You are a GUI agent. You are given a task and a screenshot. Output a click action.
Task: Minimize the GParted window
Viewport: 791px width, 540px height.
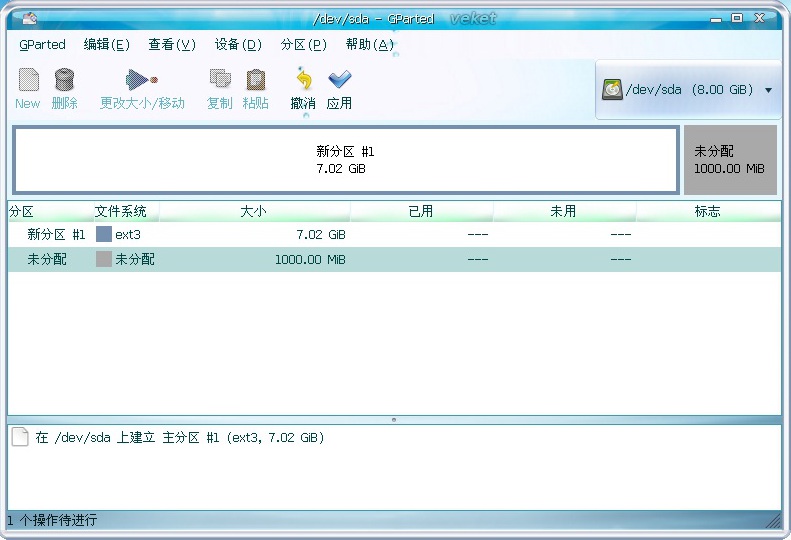pyautogui.click(x=716, y=19)
